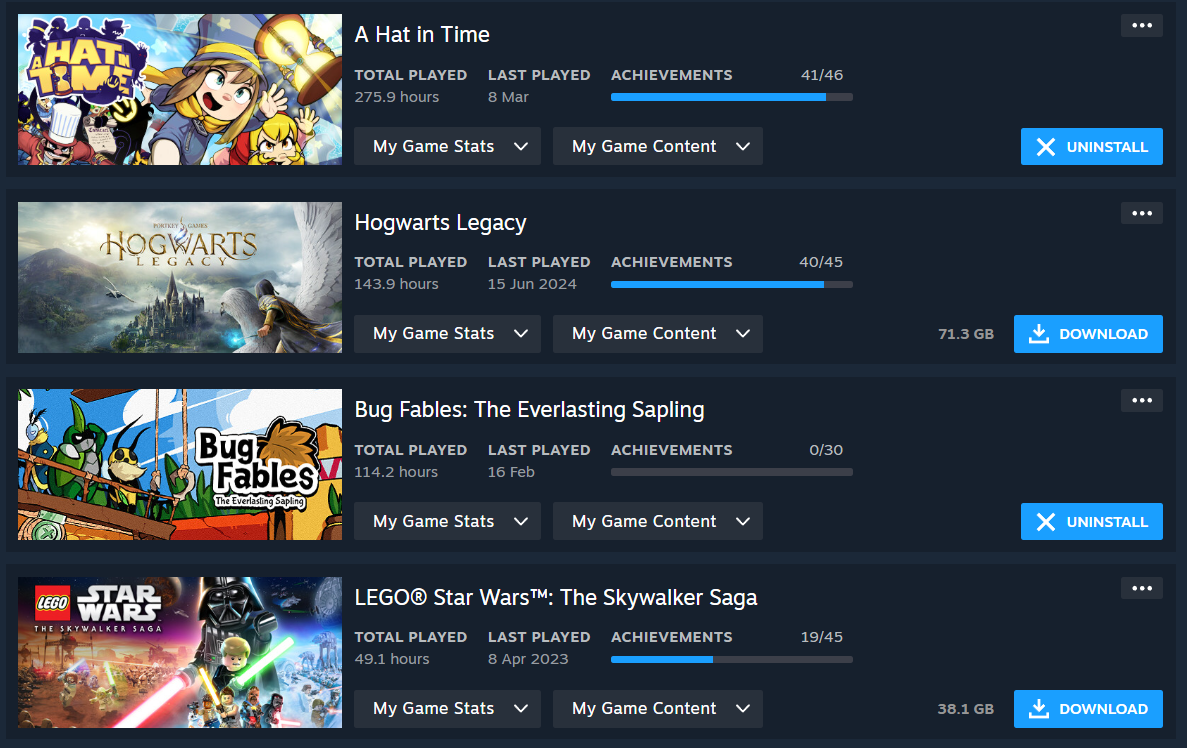The height and width of the screenshot is (748, 1187).
Task: Open three-dot options menu for Bug Fables
Action: pos(1142,400)
